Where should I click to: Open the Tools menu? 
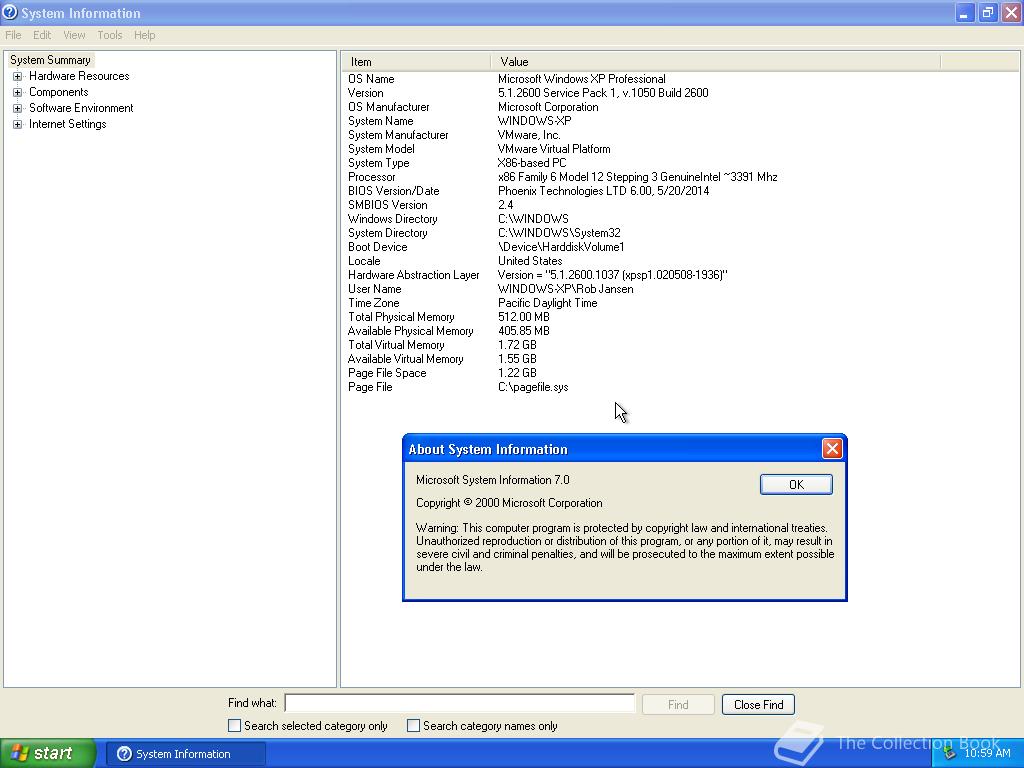tap(110, 35)
